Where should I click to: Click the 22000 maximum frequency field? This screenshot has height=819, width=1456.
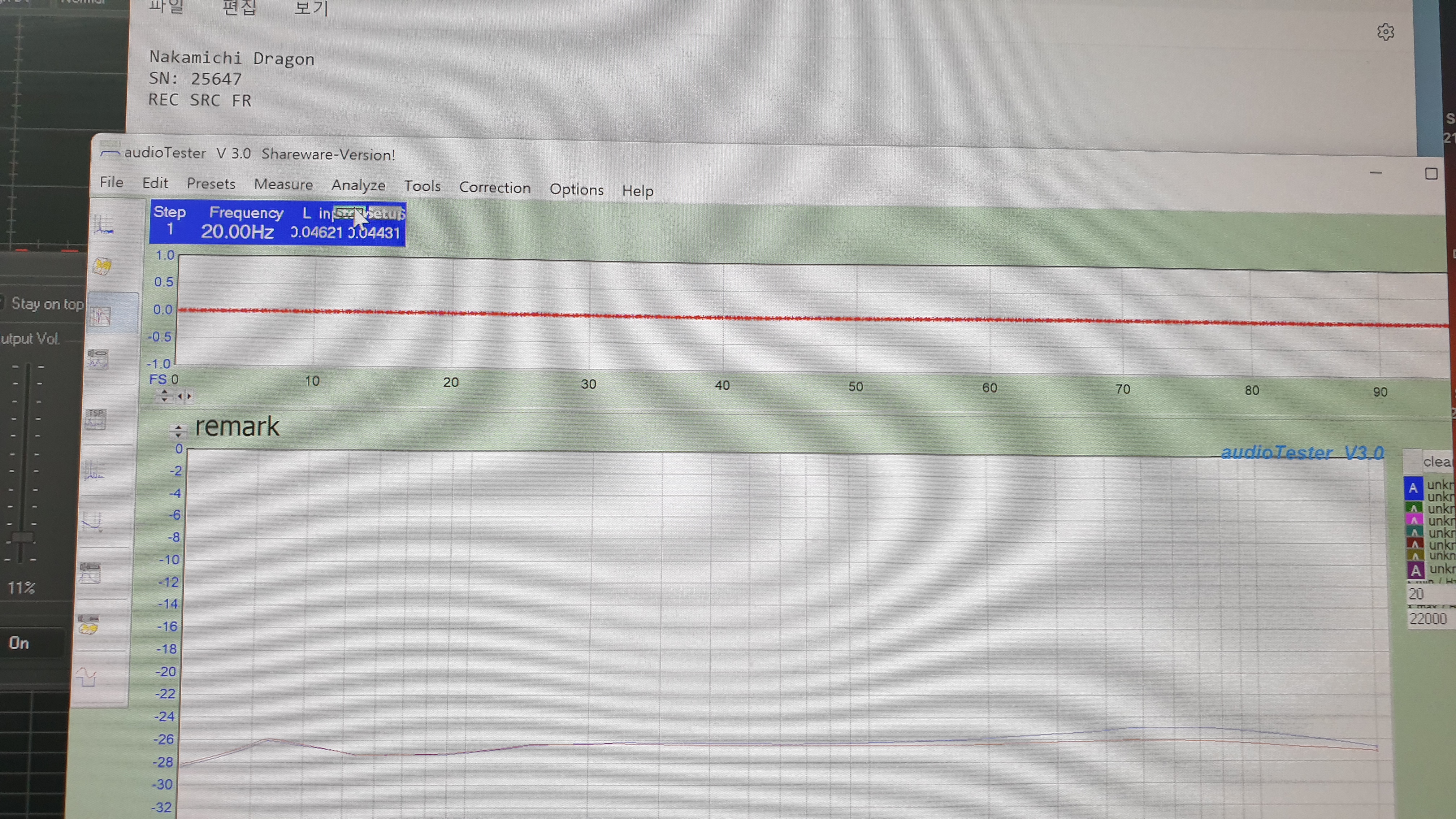pos(1428,618)
